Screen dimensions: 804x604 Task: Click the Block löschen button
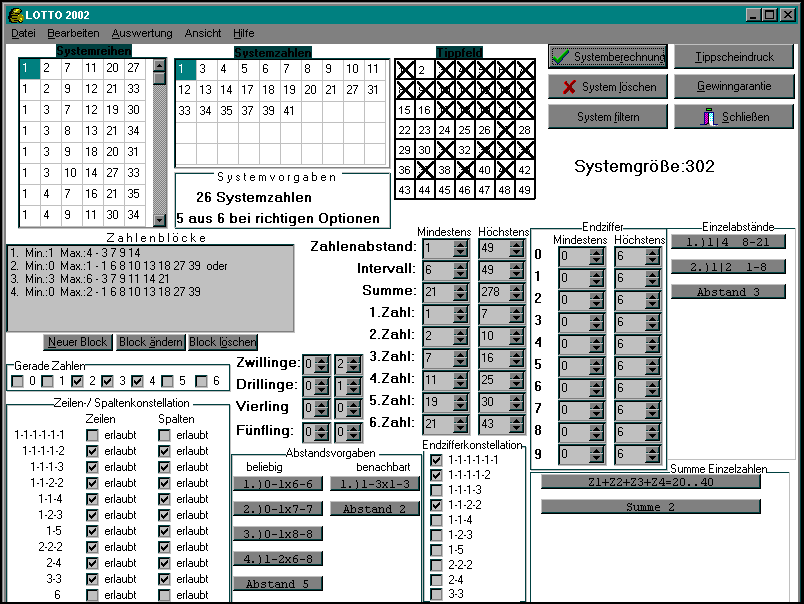(222, 342)
